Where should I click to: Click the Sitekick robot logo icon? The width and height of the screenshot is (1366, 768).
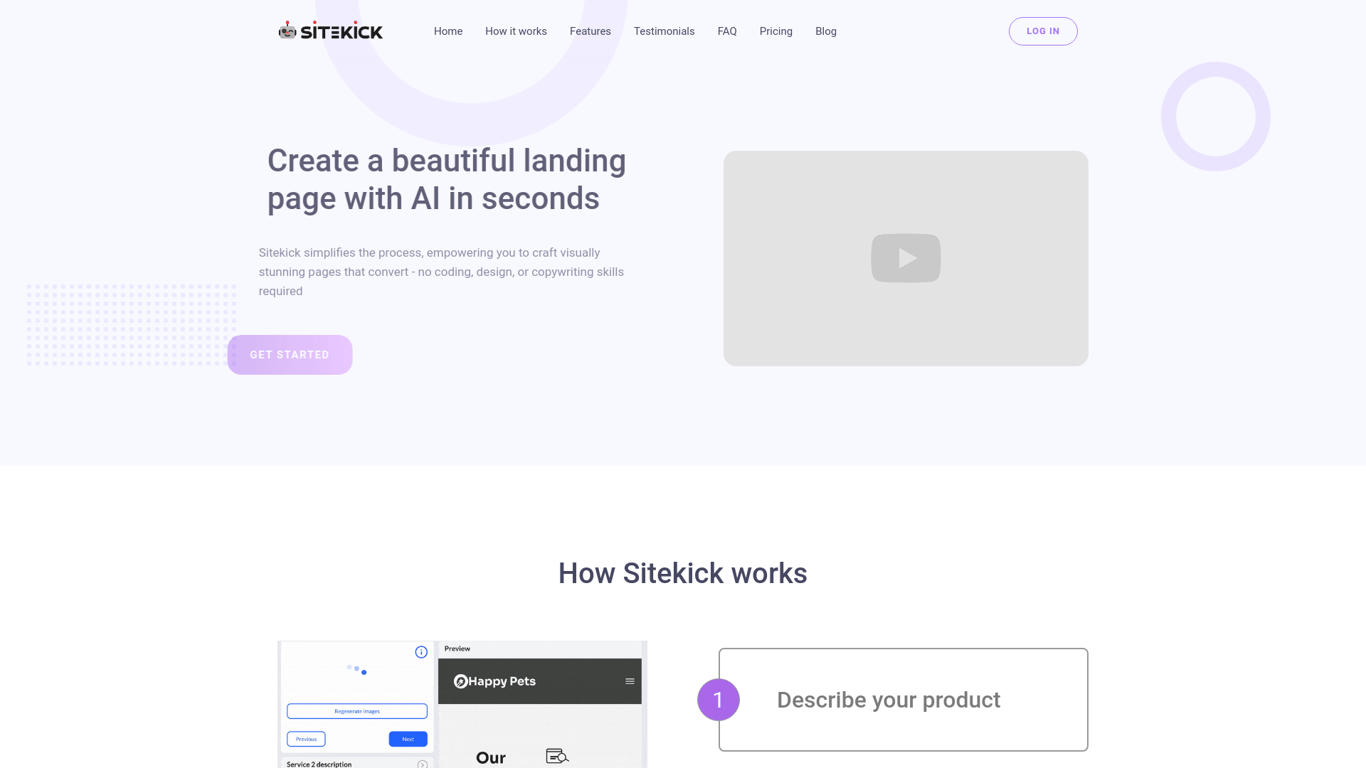point(288,31)
